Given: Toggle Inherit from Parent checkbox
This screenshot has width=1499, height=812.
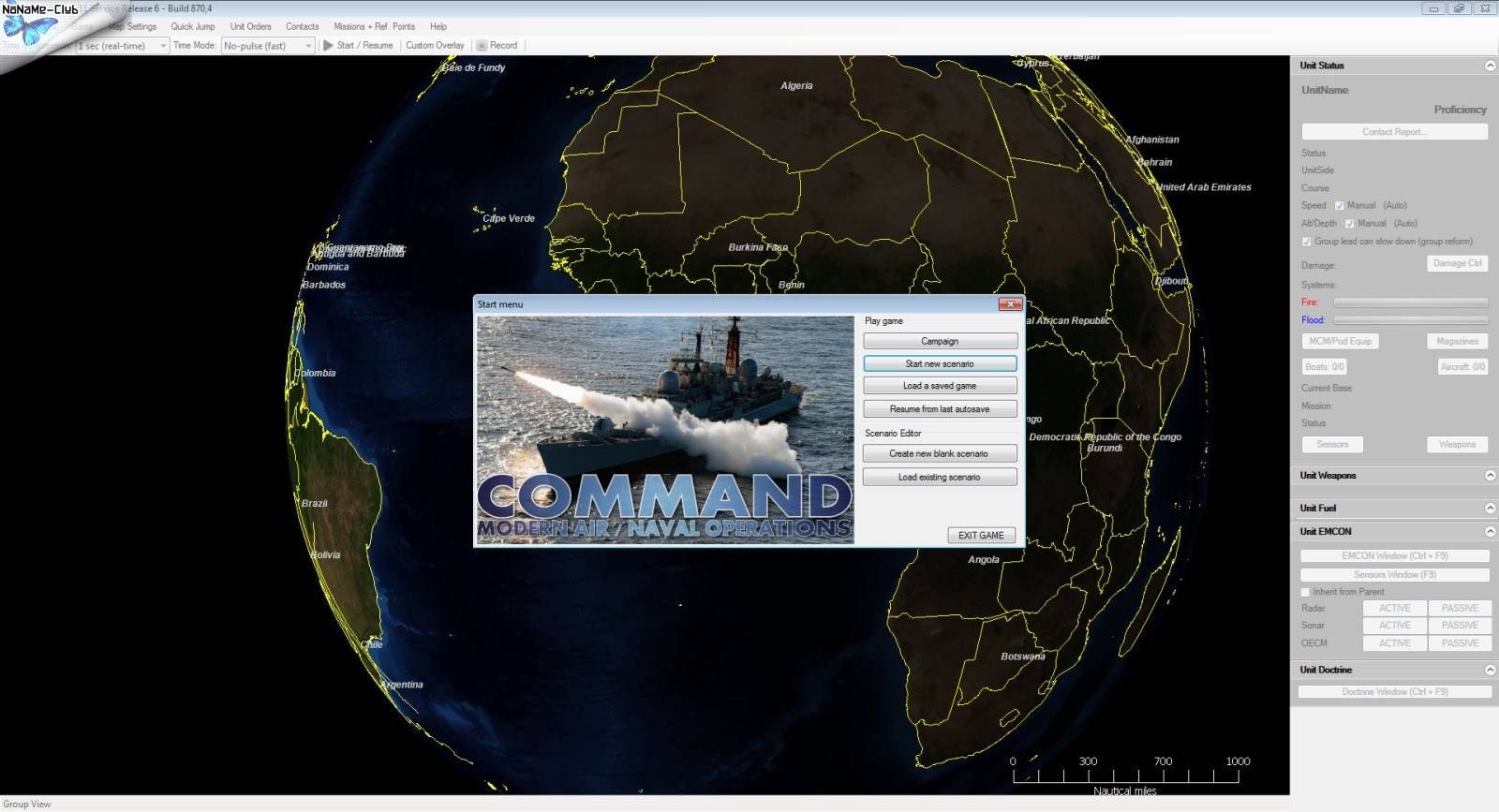Looking at the screenshot, I should coord(1305,592).
